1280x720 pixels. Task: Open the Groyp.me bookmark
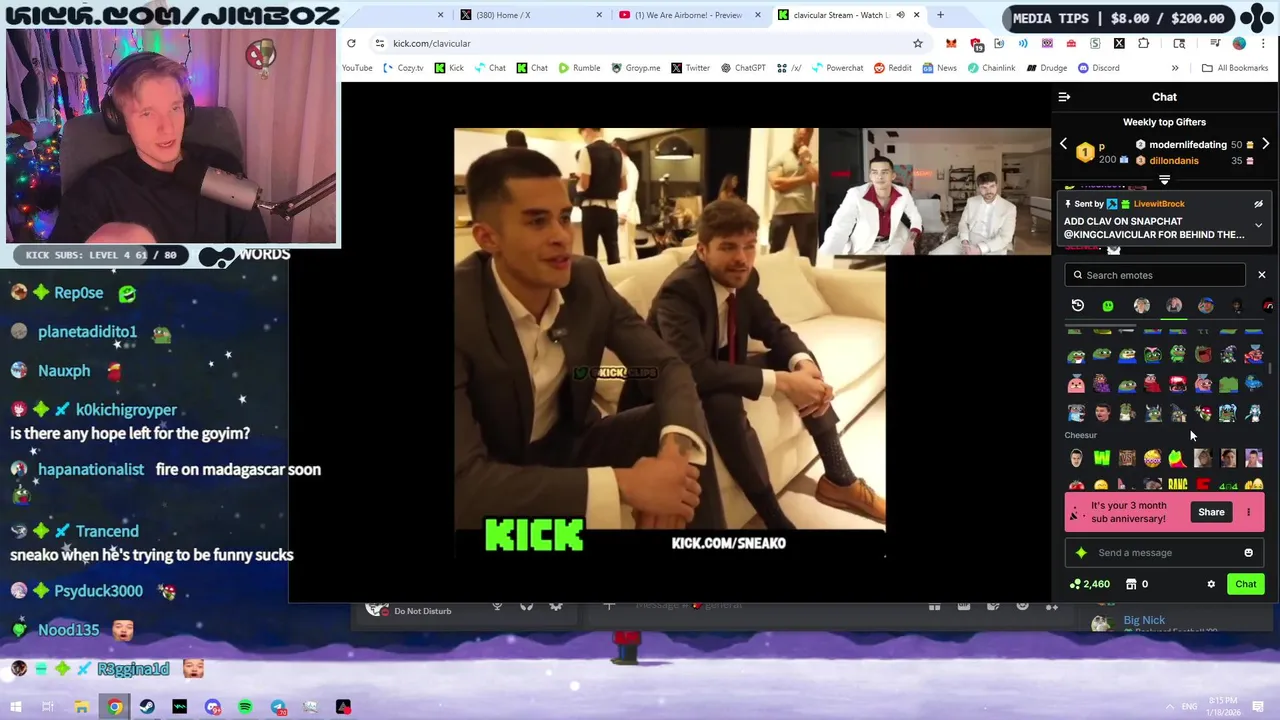click(x=636, y=68)
